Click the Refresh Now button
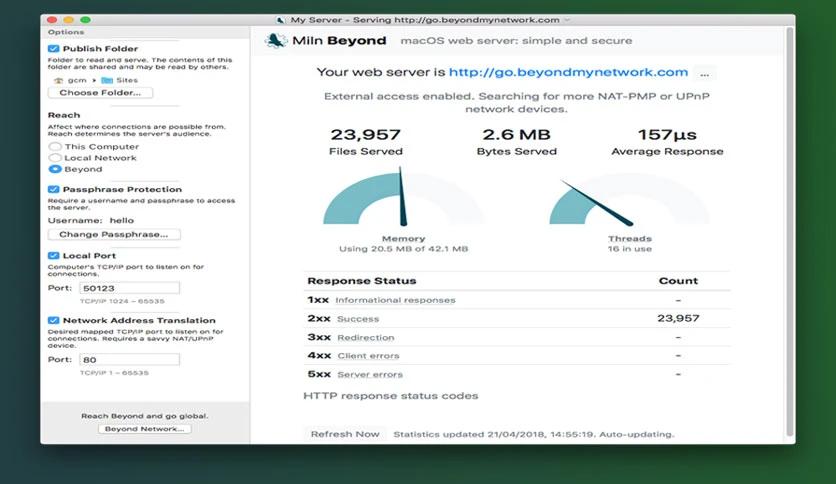836x484 pixels. [345, 434]
